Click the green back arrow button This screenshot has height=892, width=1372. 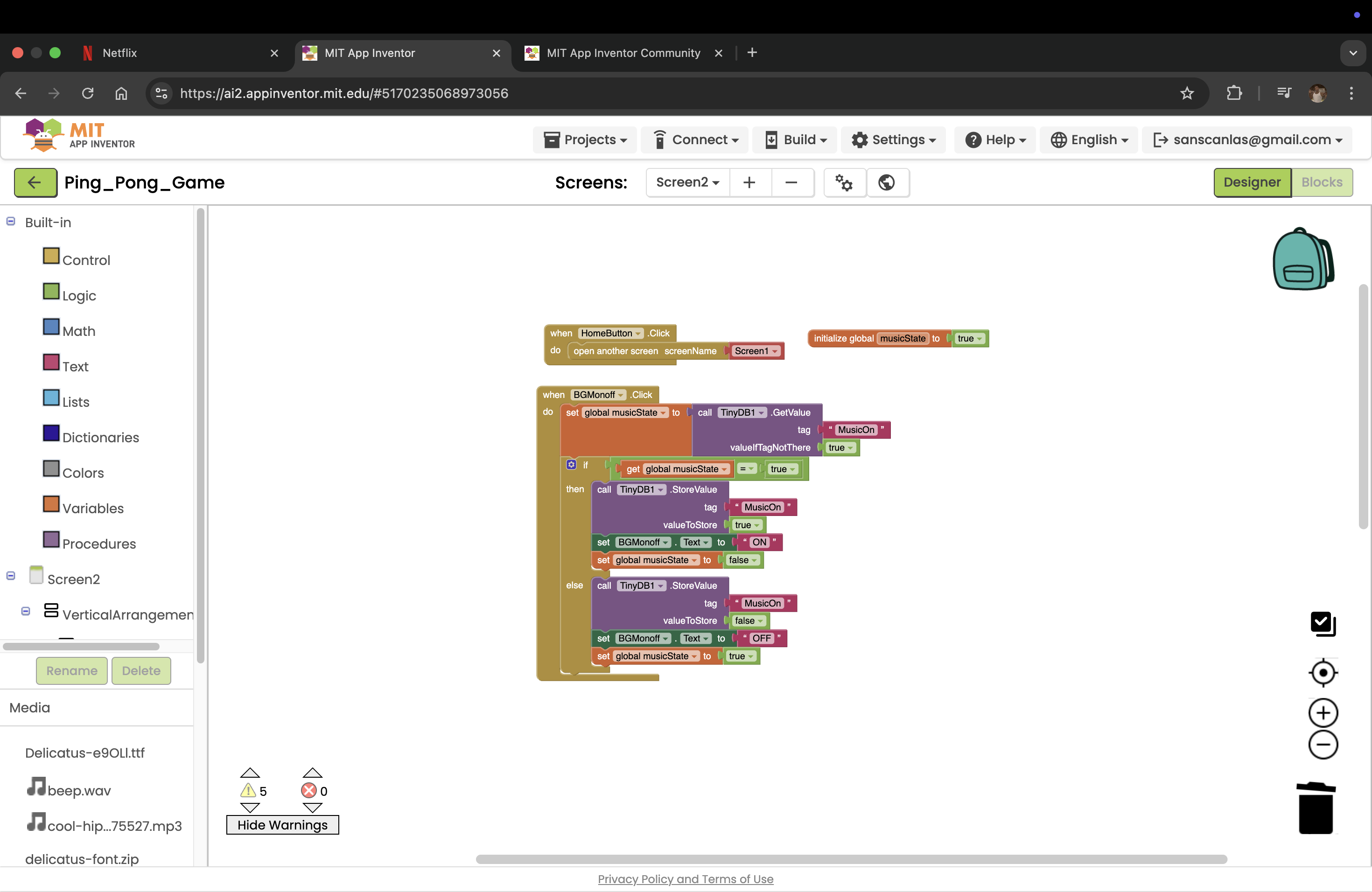tap(35, 183)
